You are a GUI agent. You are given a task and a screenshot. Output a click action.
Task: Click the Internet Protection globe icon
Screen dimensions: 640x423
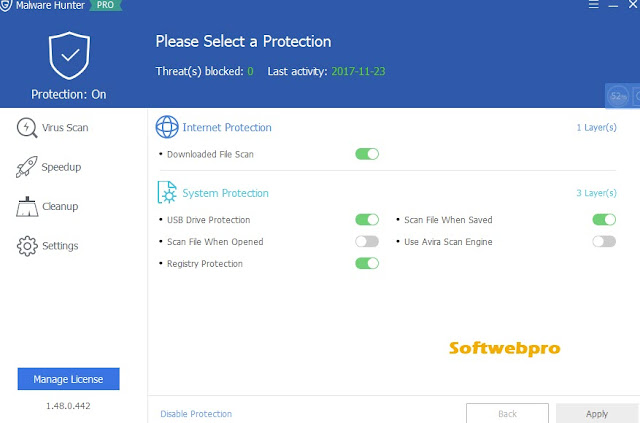167,128
